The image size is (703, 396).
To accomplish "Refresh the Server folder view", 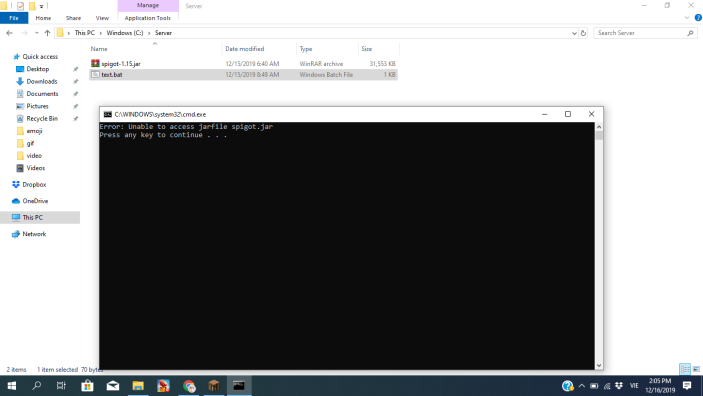I will (x=583, y=33).
